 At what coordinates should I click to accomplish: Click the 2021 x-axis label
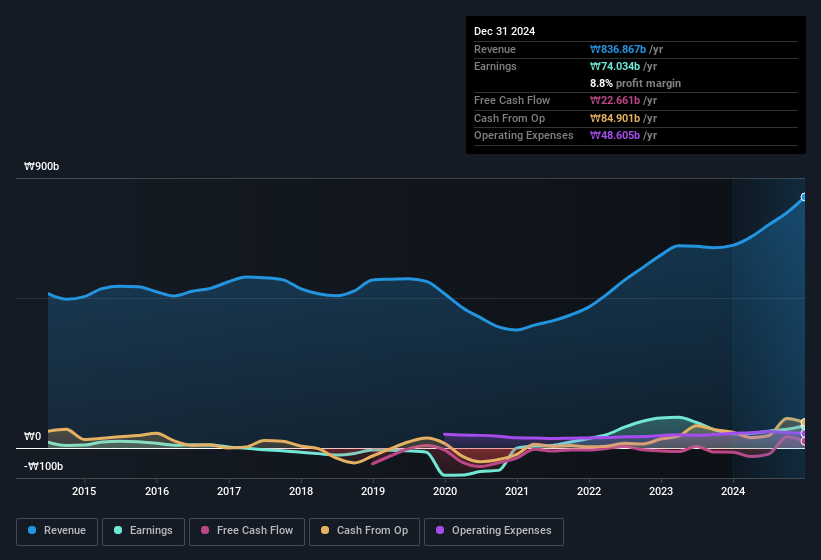pyautogui.click(x=517, y=491)
